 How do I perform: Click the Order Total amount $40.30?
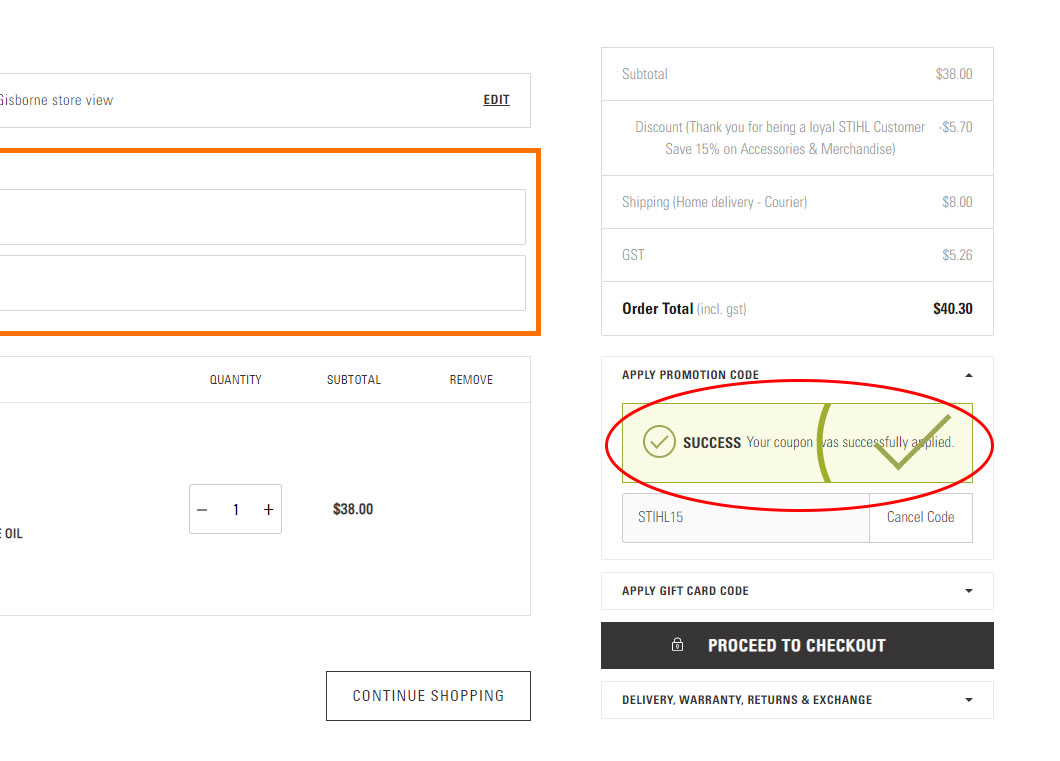[x=952, y=309]
